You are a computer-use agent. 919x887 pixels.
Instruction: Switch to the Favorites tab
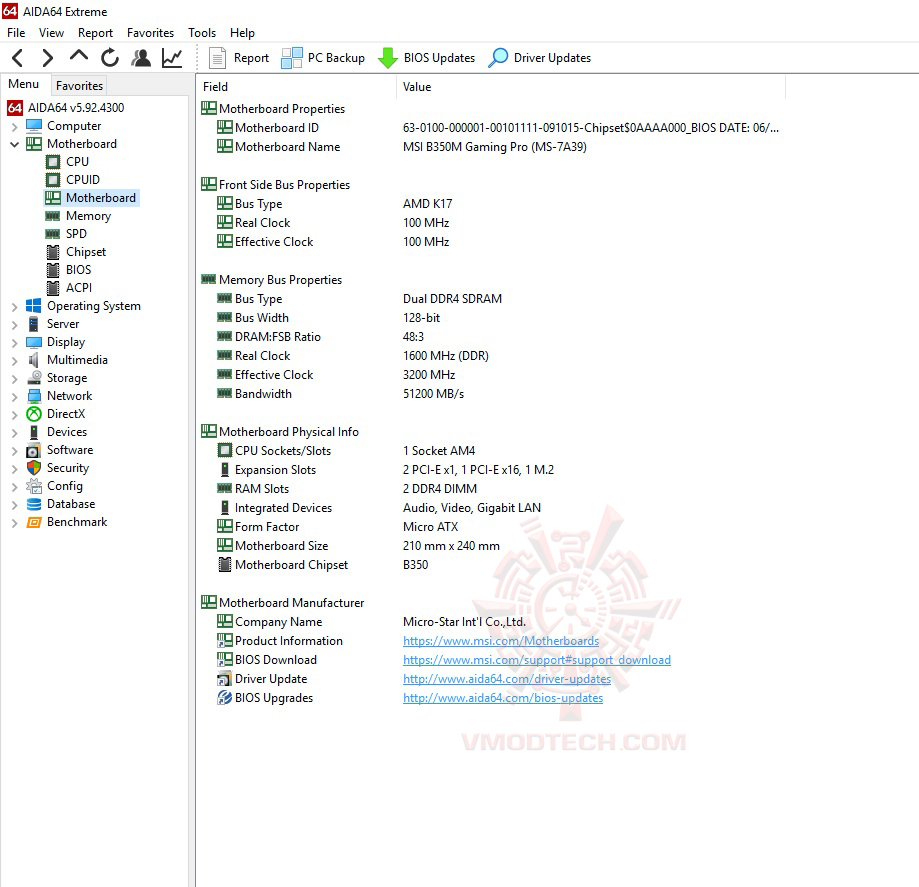pos(79,86)
